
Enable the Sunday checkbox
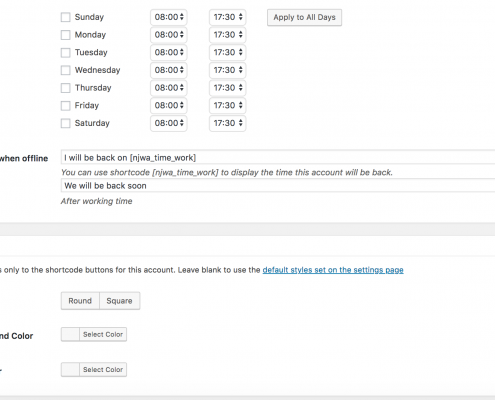click(66, 17)
